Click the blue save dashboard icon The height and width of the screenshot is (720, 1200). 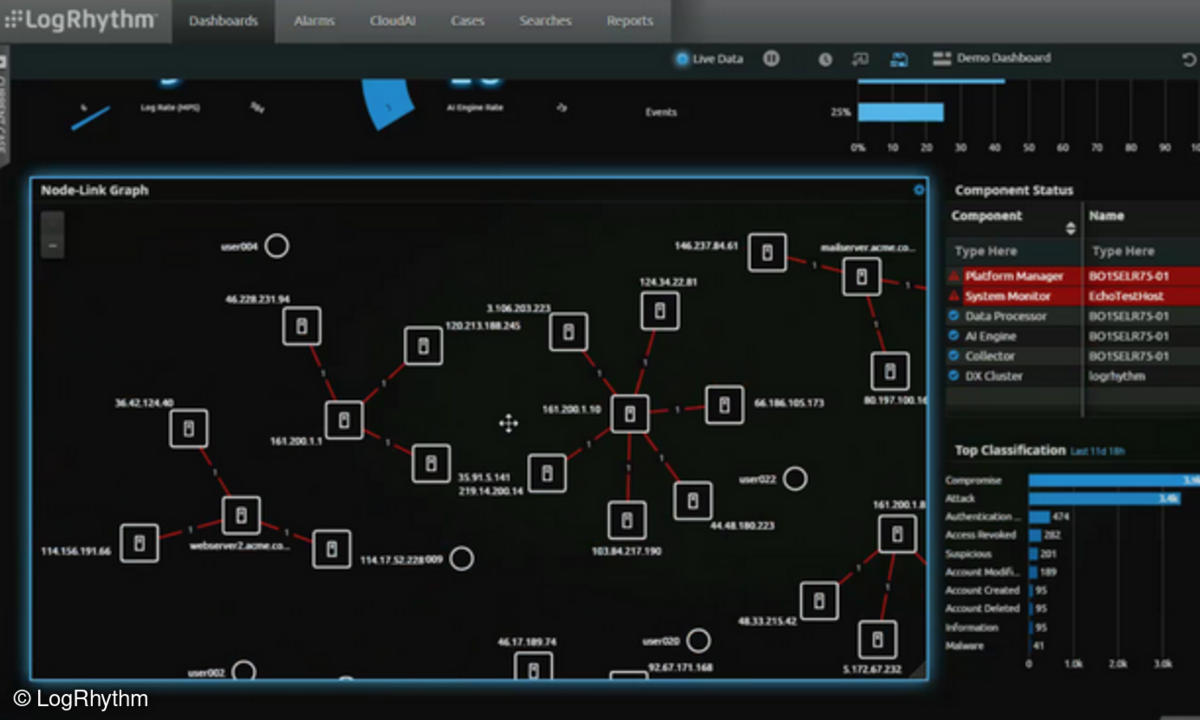[899, 59]
